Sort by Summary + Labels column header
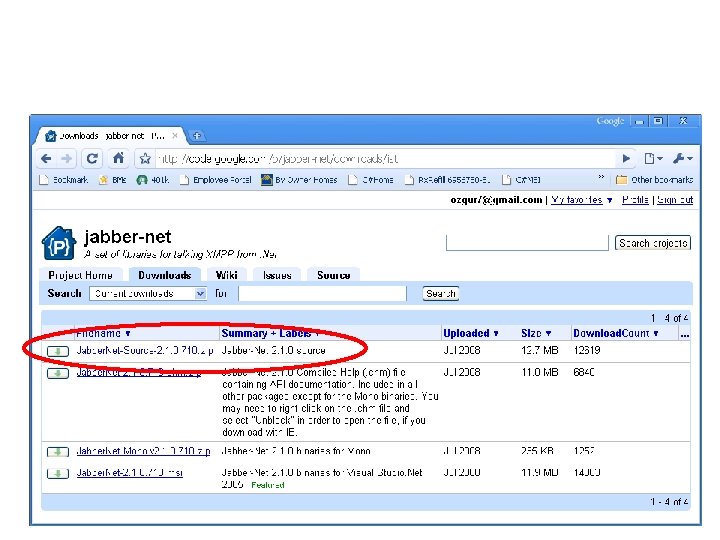This screenshot has height=540, width=720. click(270, 333)
